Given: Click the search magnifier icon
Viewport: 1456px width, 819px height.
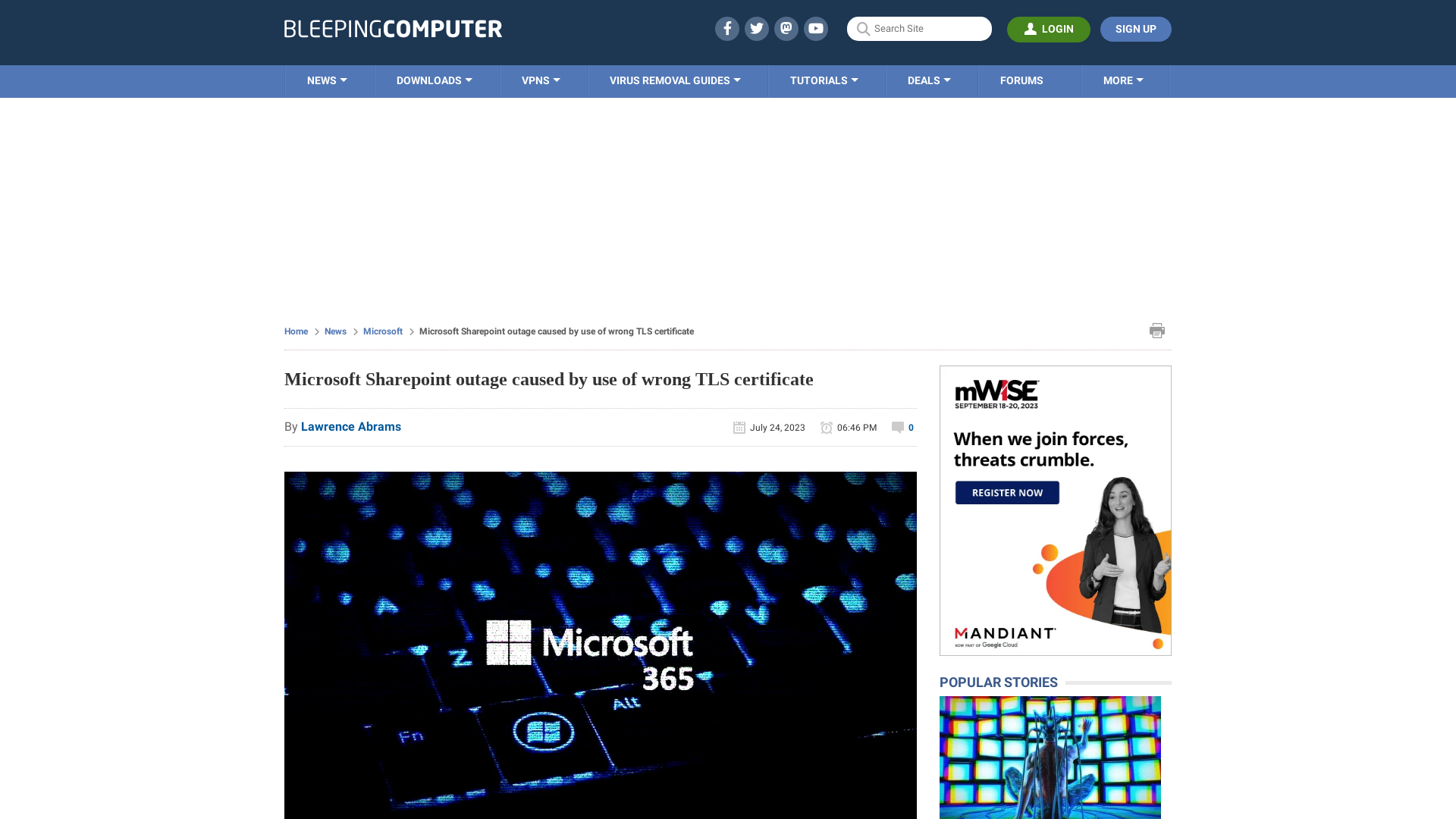Looking at the screenshot, I should pyautogui.click(x=863, y=29).
